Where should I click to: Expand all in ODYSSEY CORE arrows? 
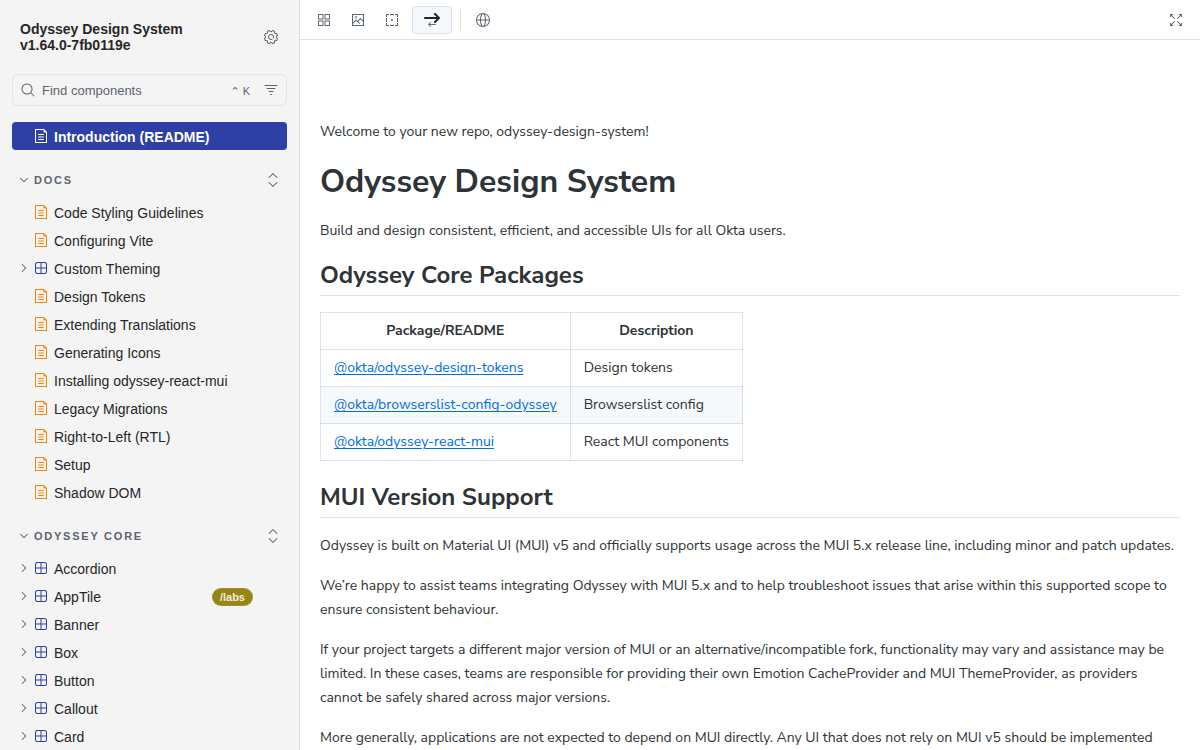coord(273,536)
